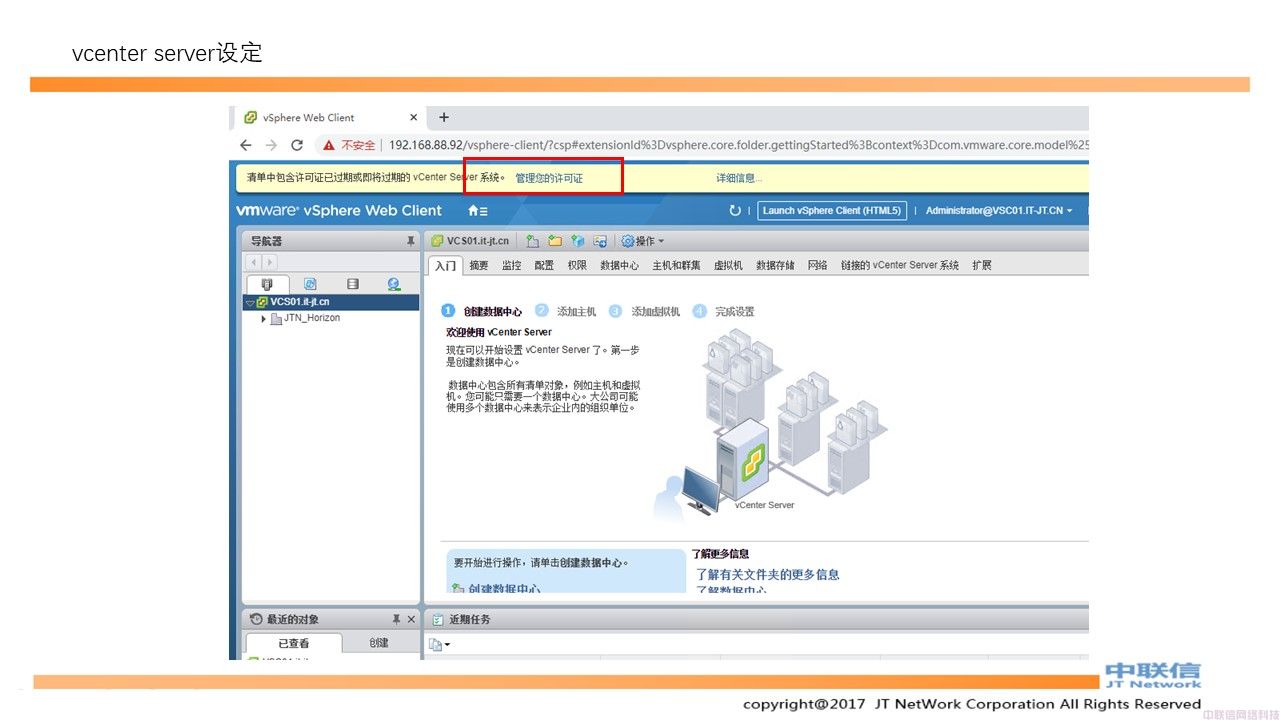Open a new browser tab
This screenshot has width=1280, height=720.
444,117
